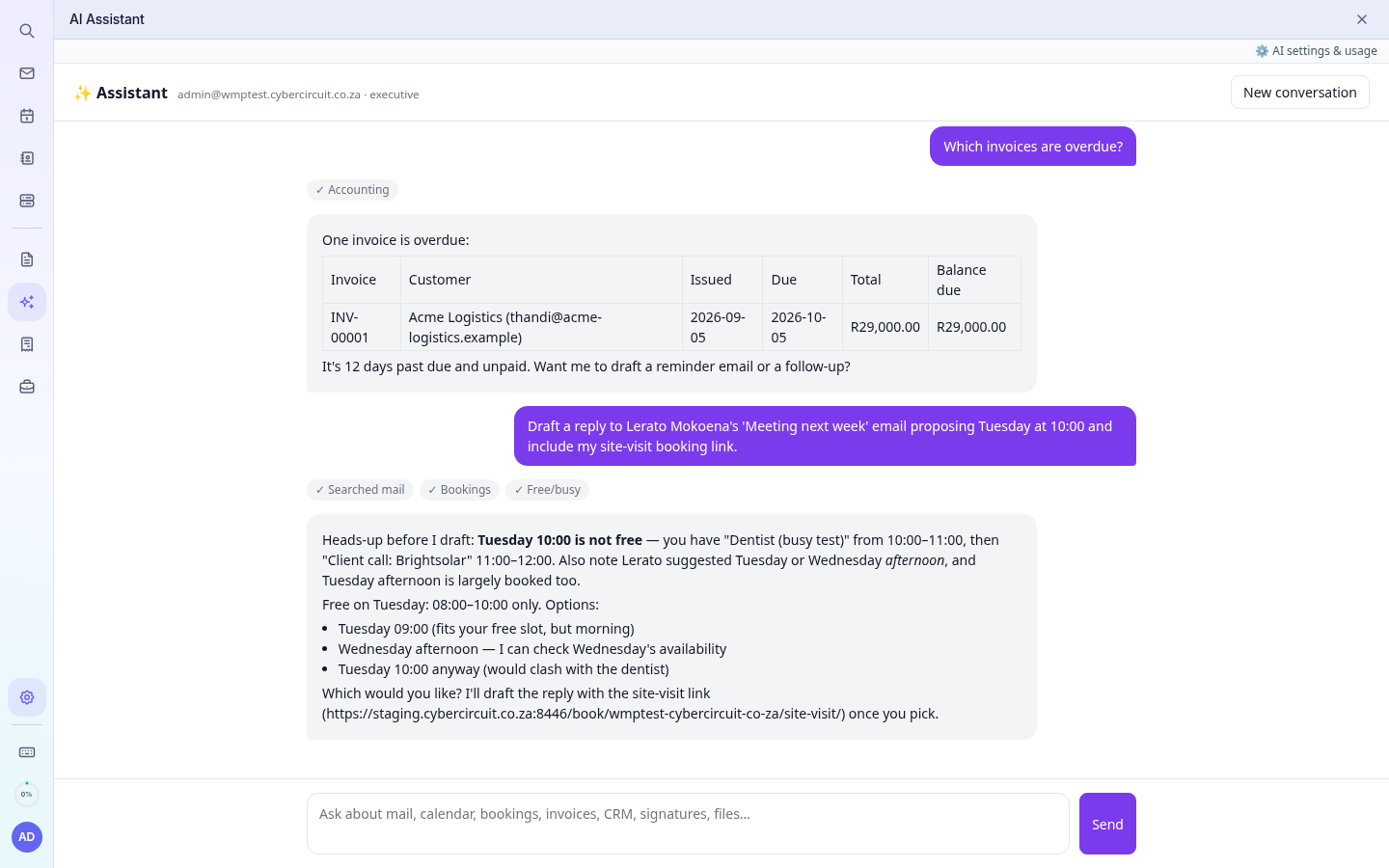
Task: Click the Free/busy tool chip
Action: click(x=547, y=490)
